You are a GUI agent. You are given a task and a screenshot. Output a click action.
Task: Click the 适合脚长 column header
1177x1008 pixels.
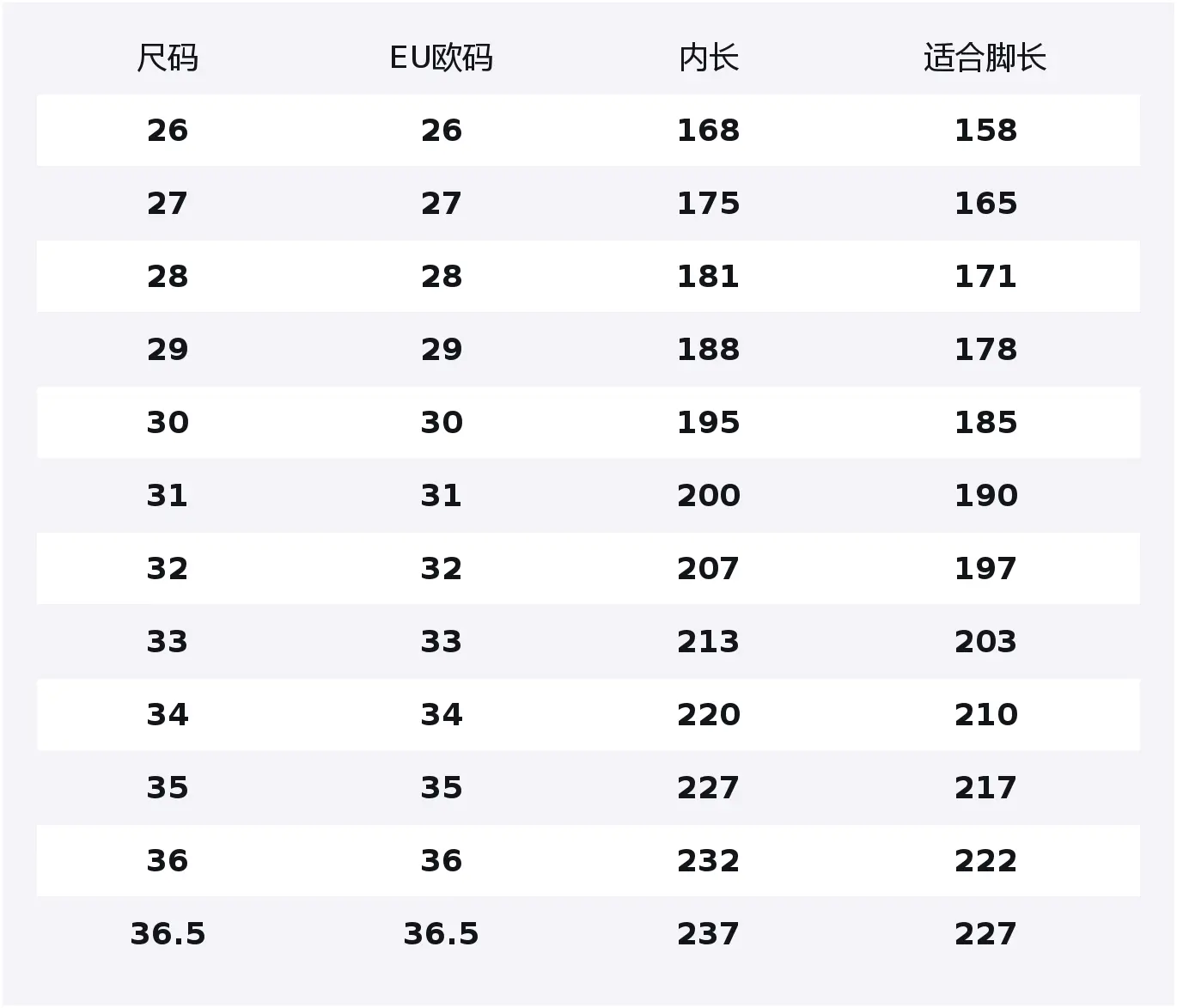tap(985, 58)
